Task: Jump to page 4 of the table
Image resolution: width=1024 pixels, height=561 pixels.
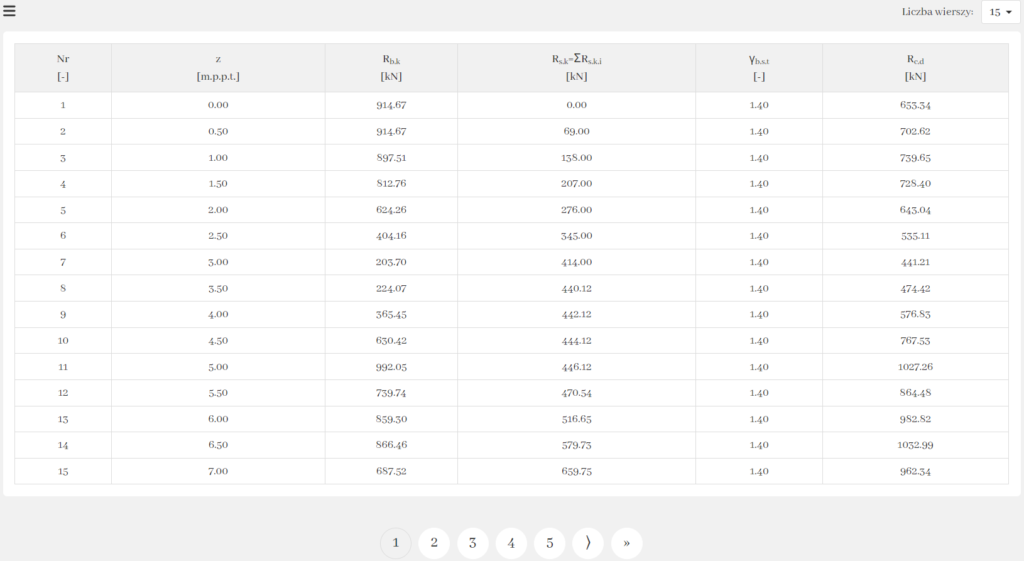Action: 511,543
